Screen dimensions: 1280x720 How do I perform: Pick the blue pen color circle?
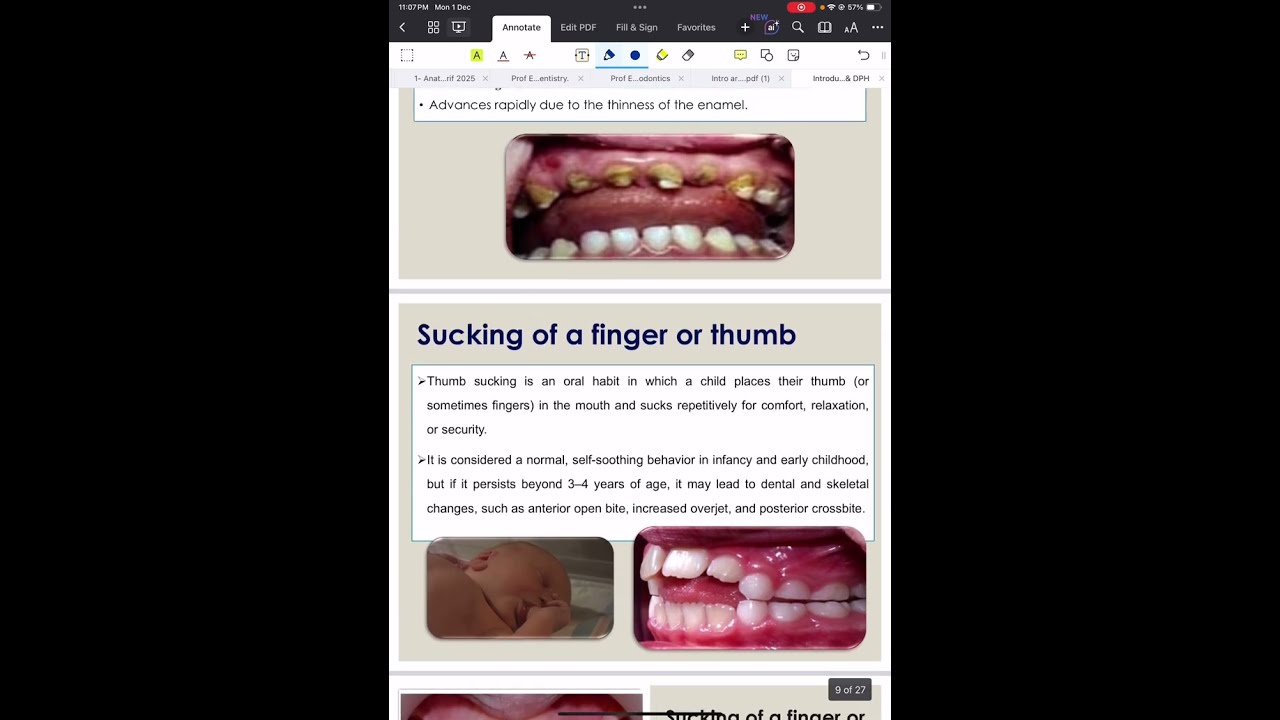tap(635, 55)
